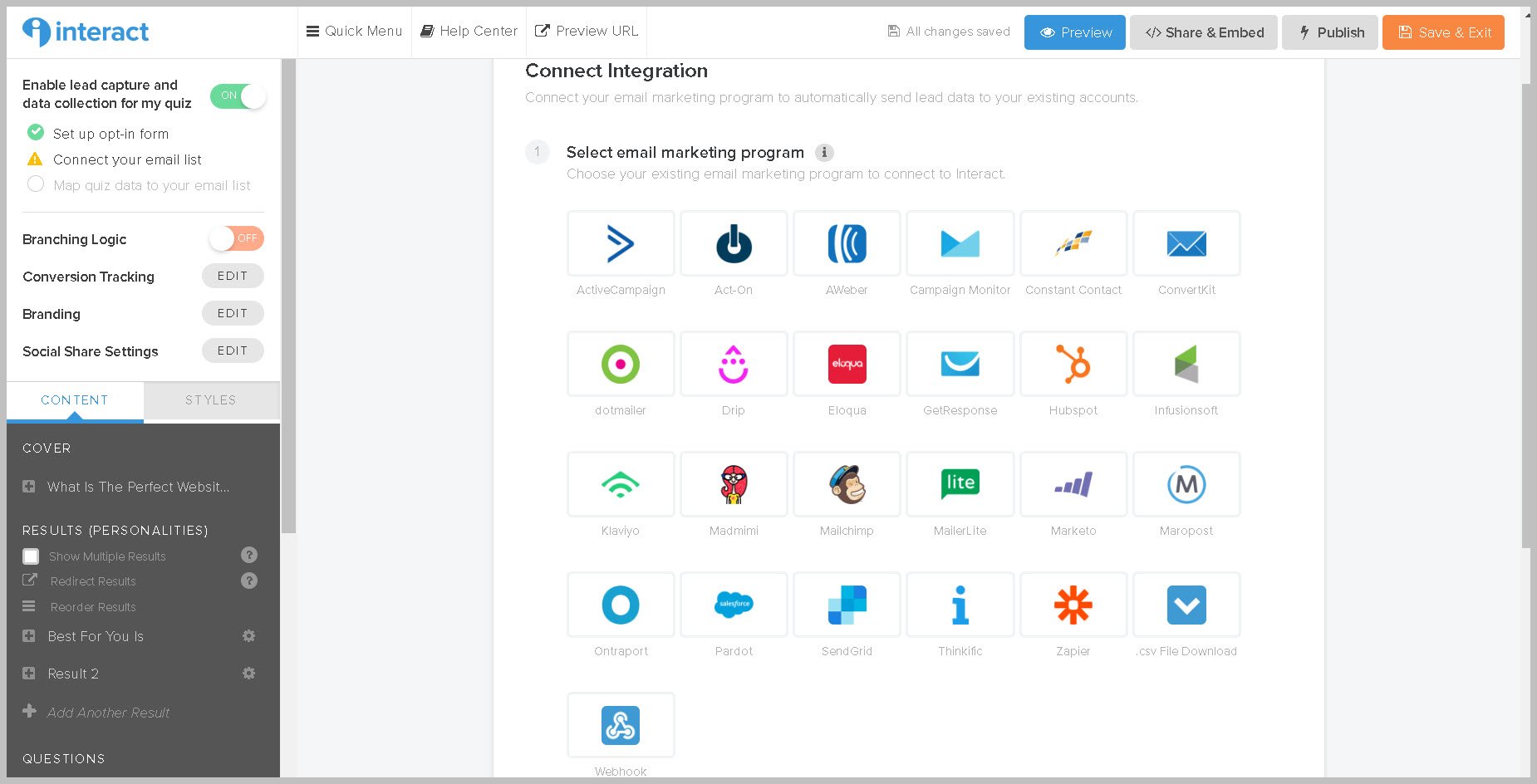Image resolution: width=1537 pixels, height=784 pixels.
Task: Click Reorder Results option
Action: 93,607
